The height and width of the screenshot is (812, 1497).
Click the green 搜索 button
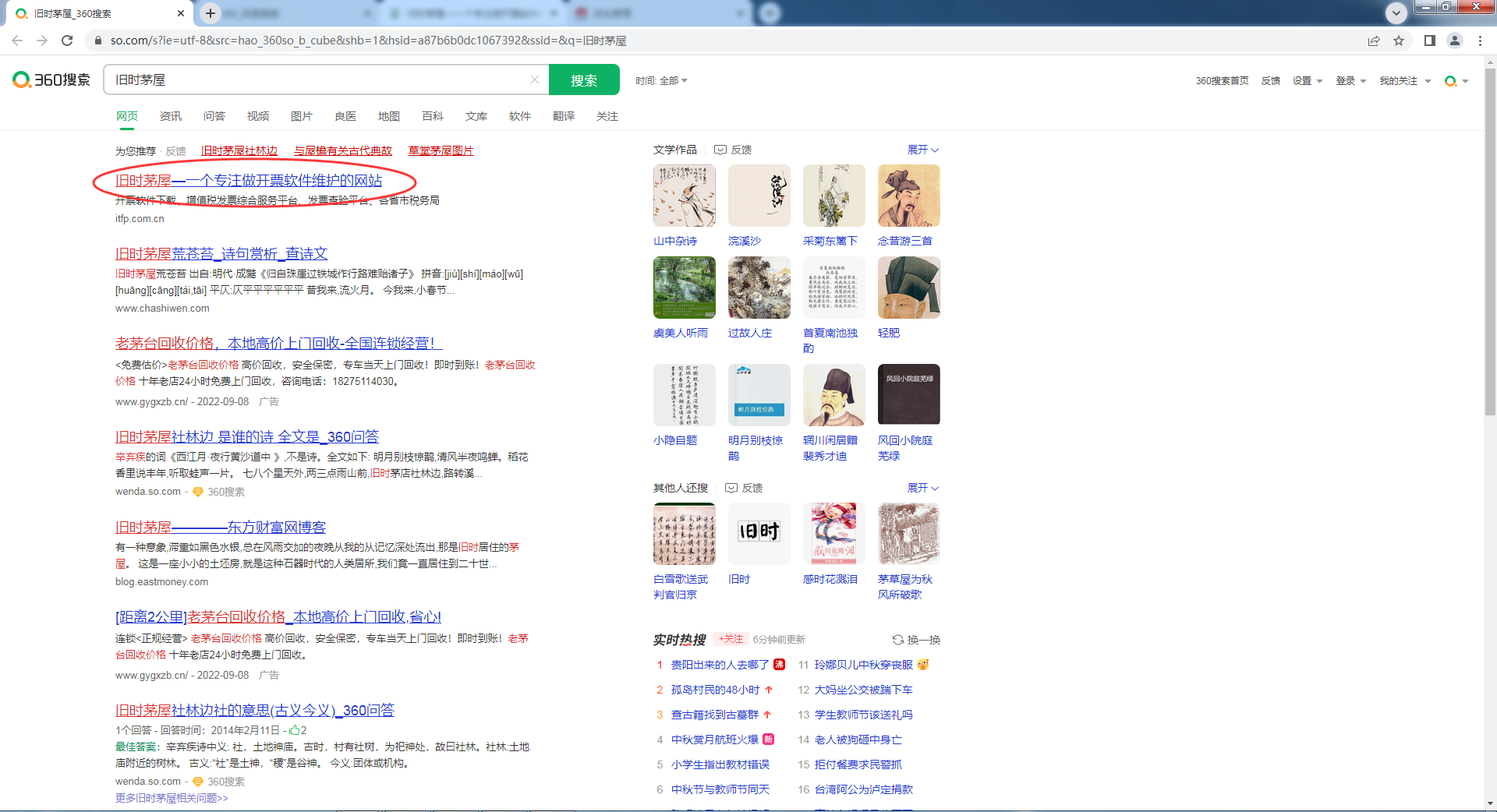click(584, 79)
